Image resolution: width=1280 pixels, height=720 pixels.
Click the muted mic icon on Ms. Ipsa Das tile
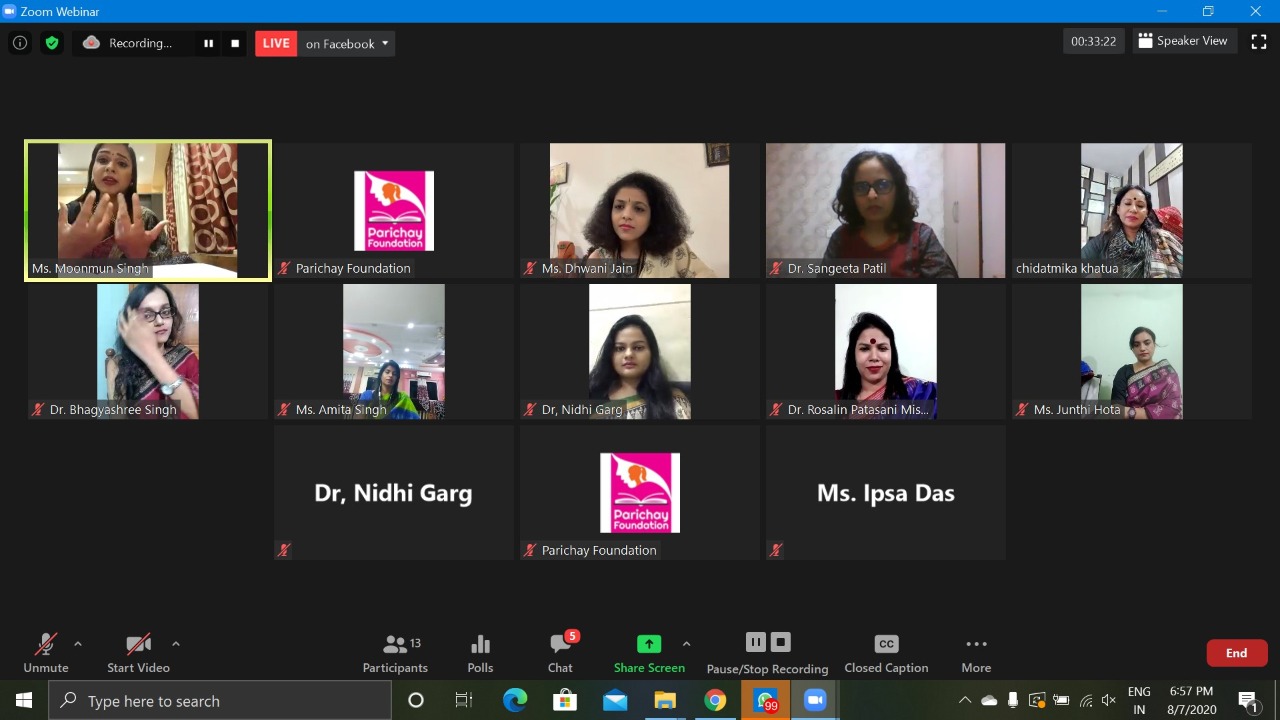[x=776, y=550]
